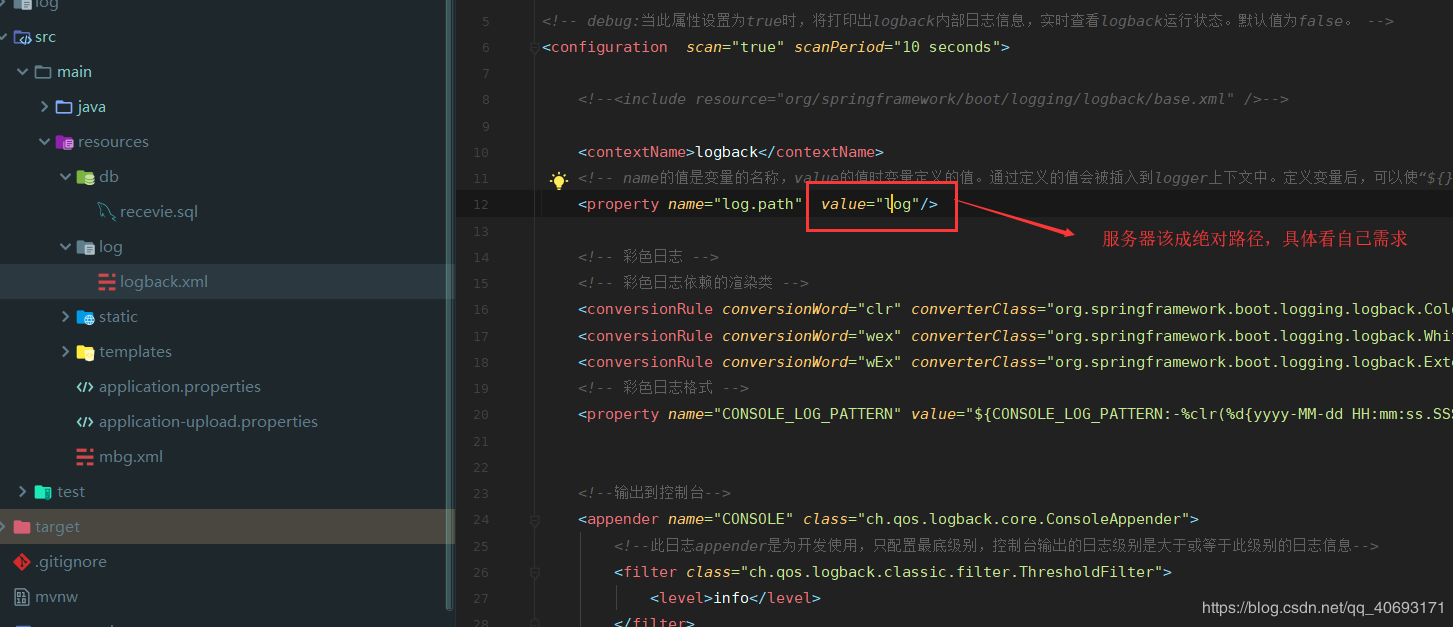Collapse the src folder

point(4,37)
